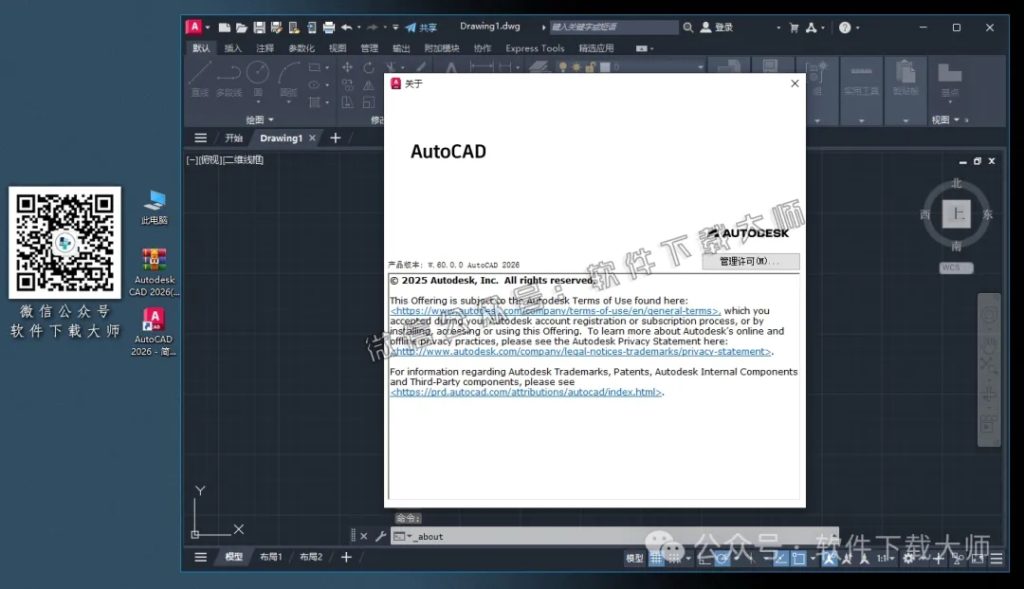Image resolution: width=1024 pixels, height=589 pixels.
Task: Click the Plot icon in Quick Access toolbar
Action: coord(329,26)
